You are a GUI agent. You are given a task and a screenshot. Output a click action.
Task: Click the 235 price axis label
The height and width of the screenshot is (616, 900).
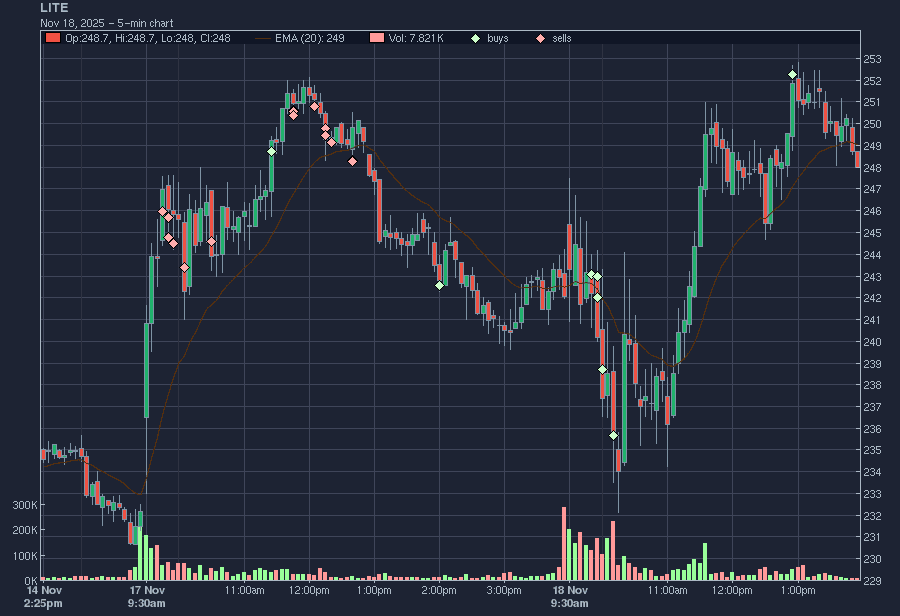point(872,451)
